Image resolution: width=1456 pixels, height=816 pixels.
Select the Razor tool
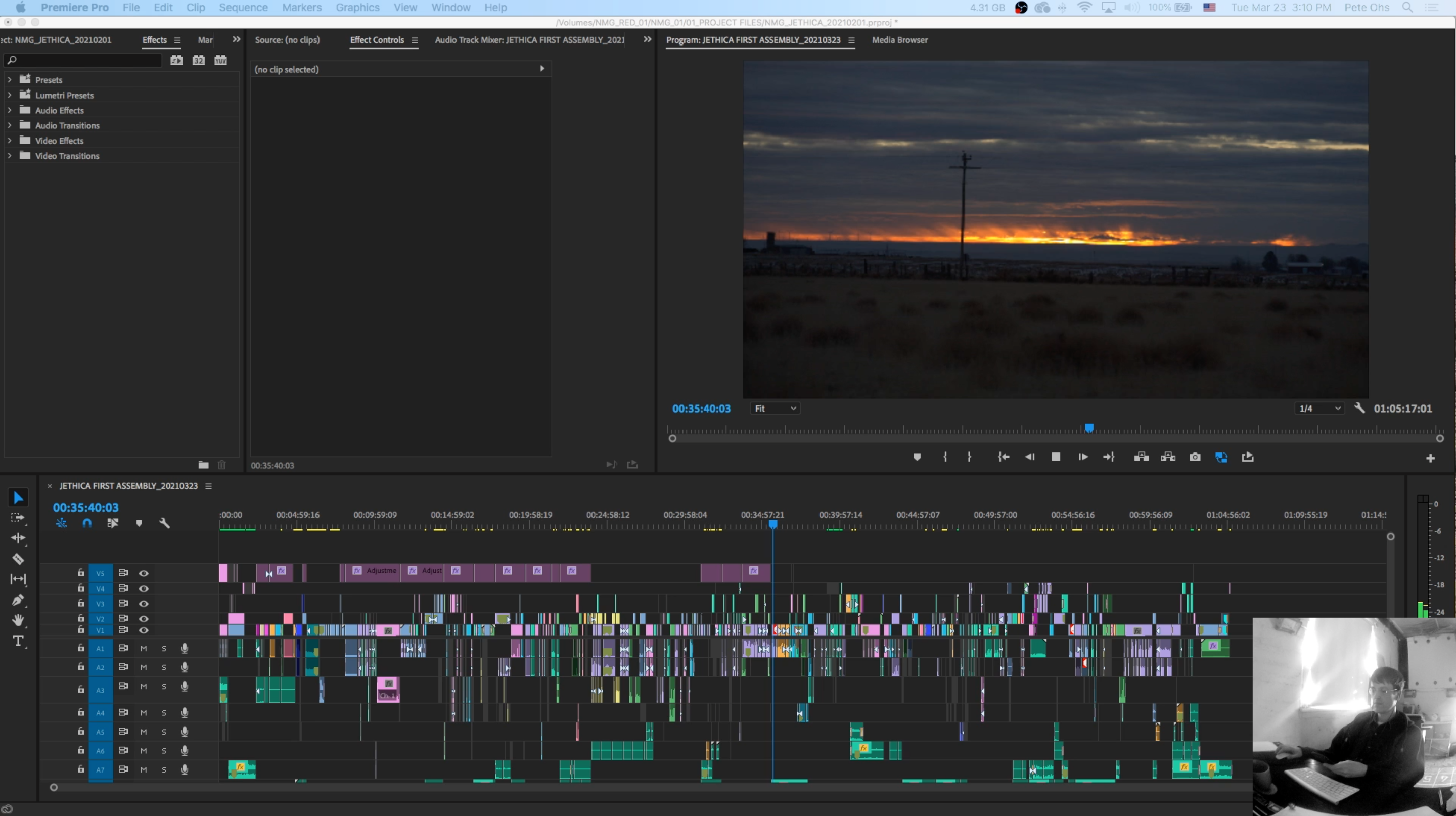pos(18,559)
